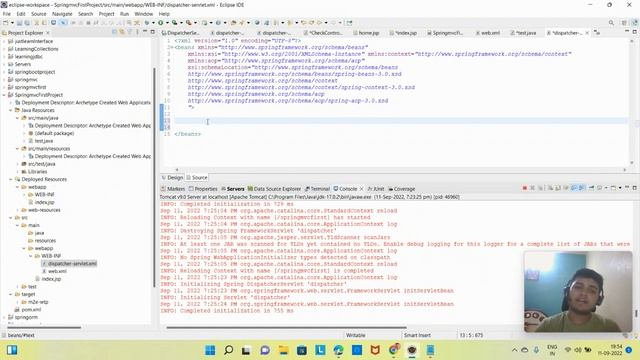Show hidden system tray icons chevron

click(514, 350)
